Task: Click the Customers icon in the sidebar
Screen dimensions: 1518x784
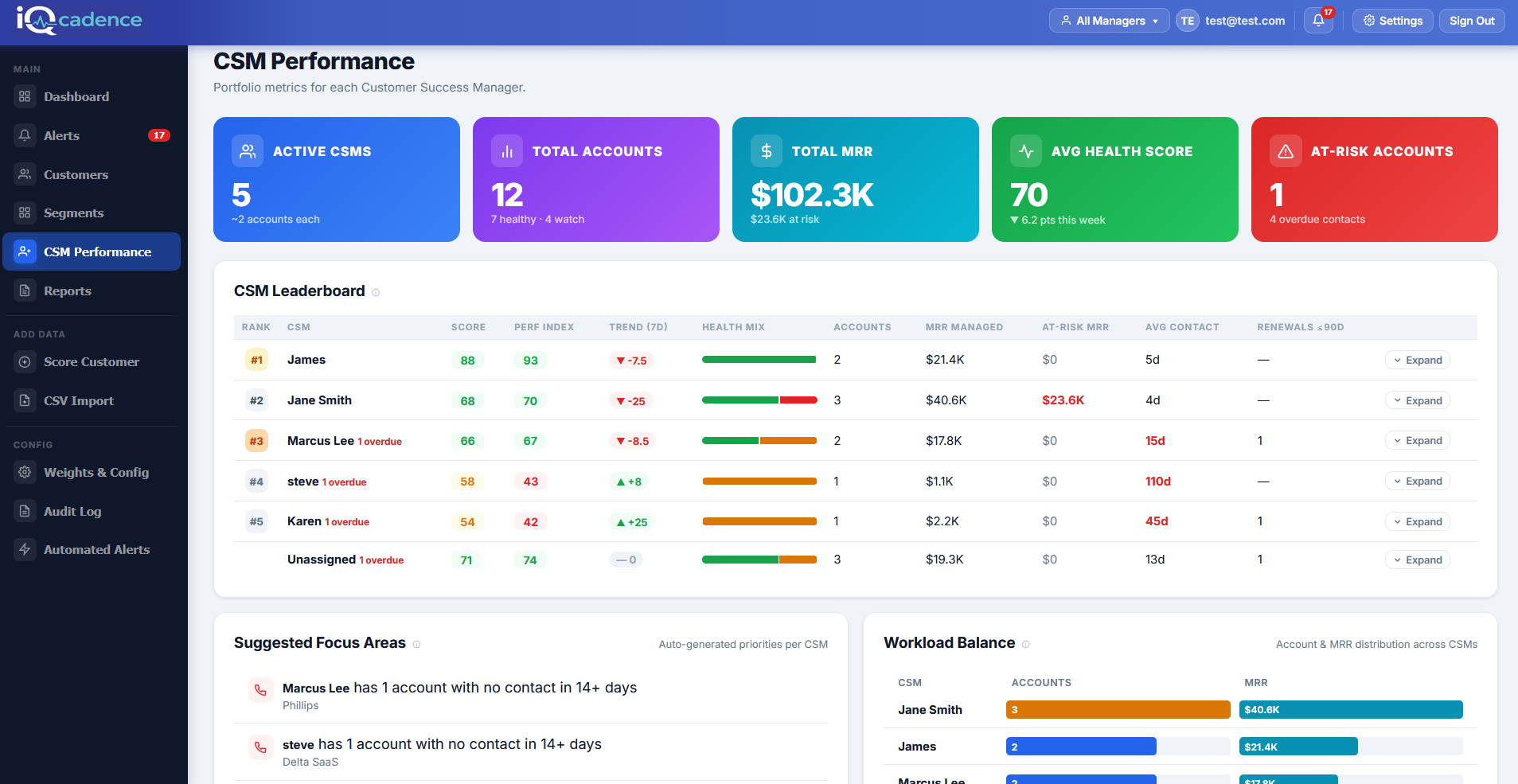Action: 25,174
